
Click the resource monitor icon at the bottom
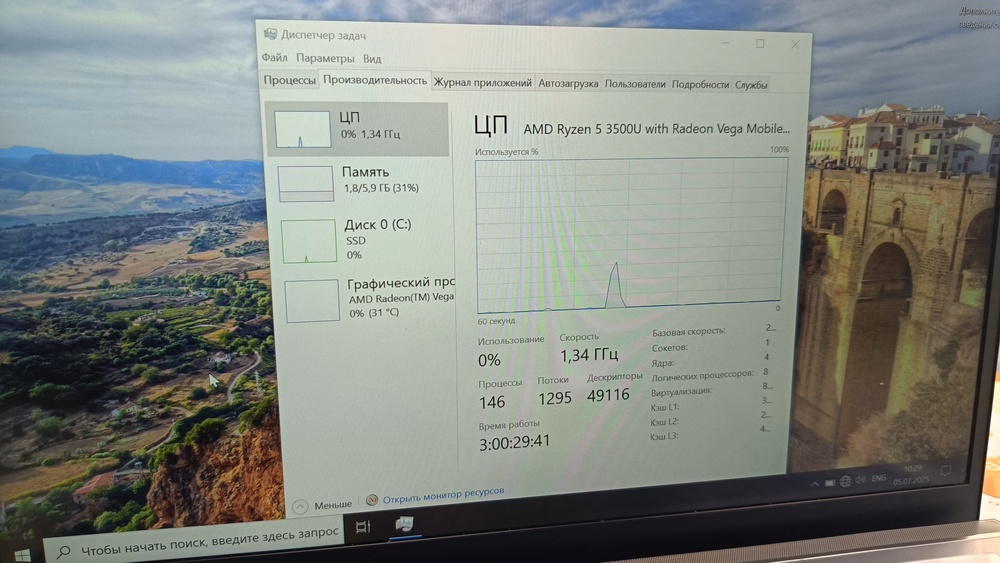(x=372, y=499)
